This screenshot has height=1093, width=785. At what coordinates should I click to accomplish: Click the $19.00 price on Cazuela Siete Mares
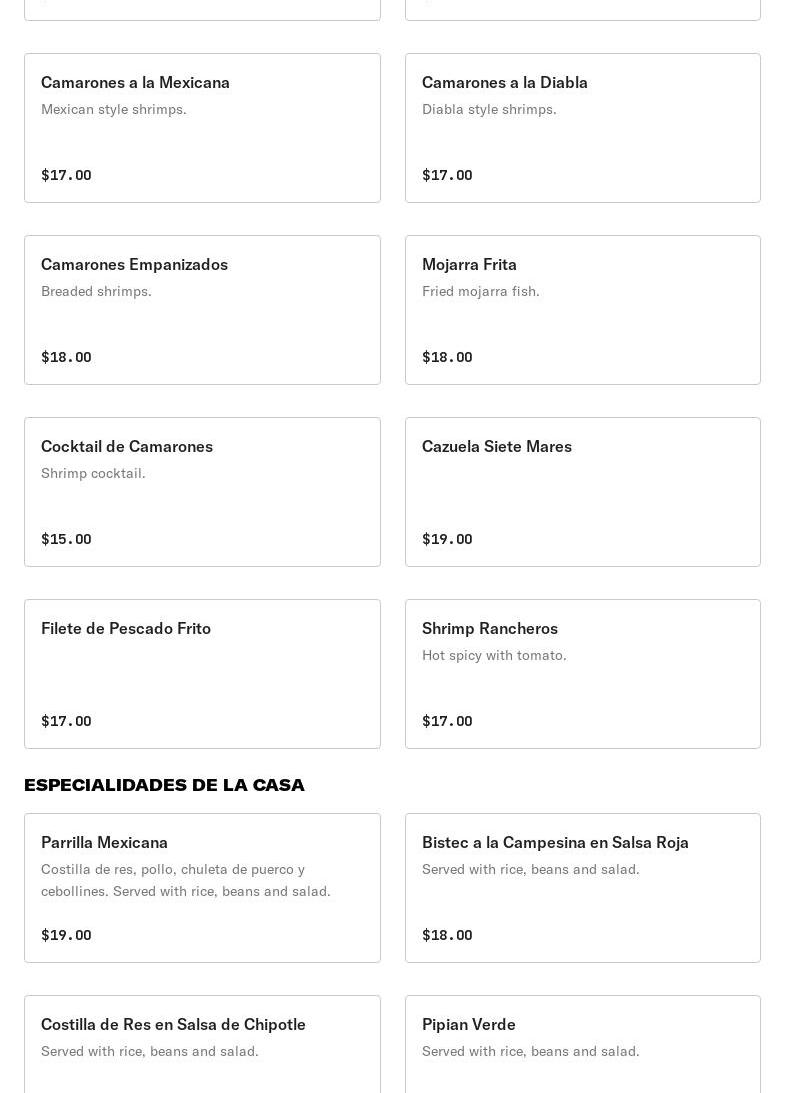click(447, 539)
